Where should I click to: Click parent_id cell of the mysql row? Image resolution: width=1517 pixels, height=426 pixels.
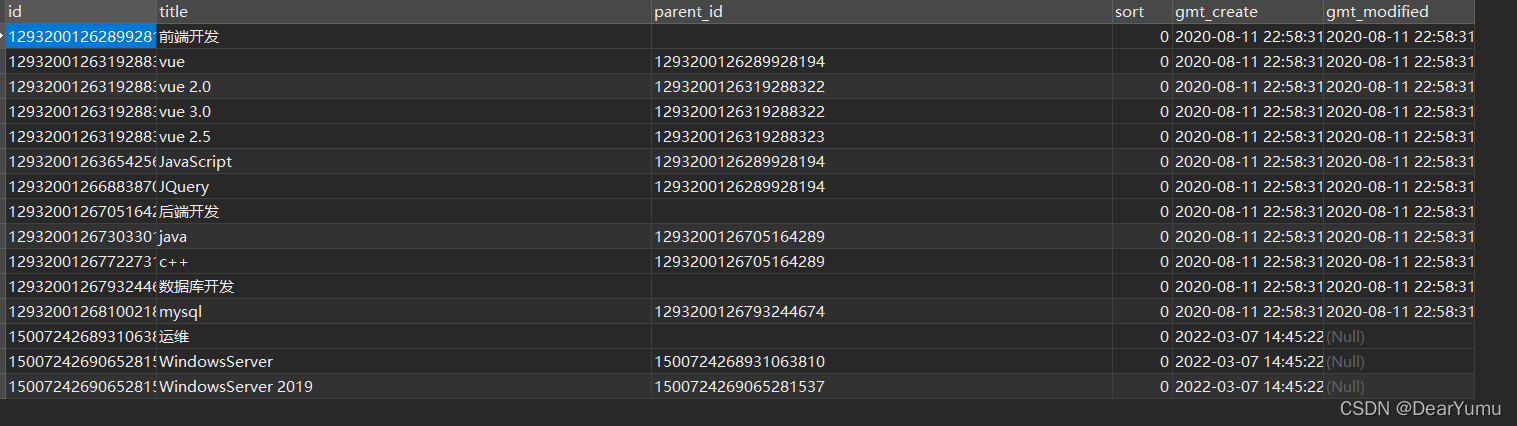click(x=881, y=312)
